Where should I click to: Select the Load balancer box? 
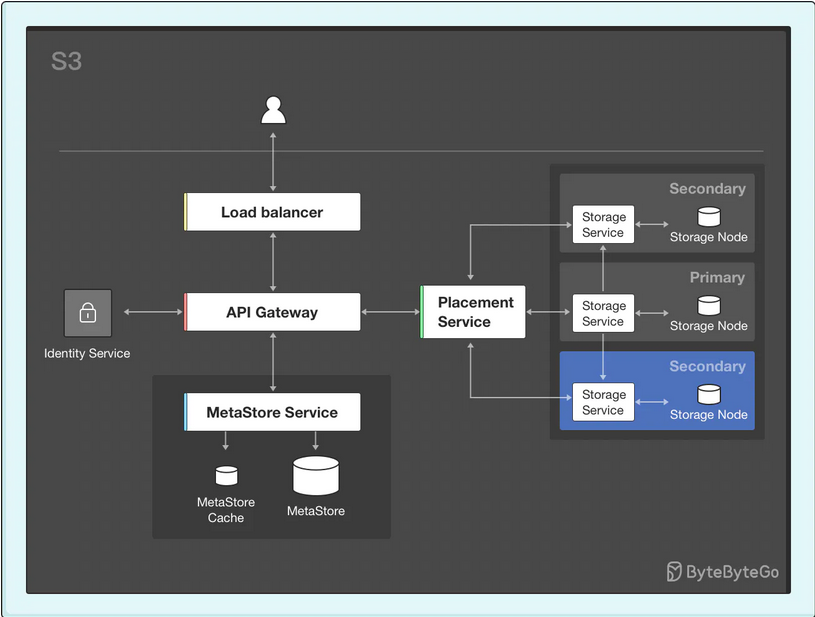point(272,212)
